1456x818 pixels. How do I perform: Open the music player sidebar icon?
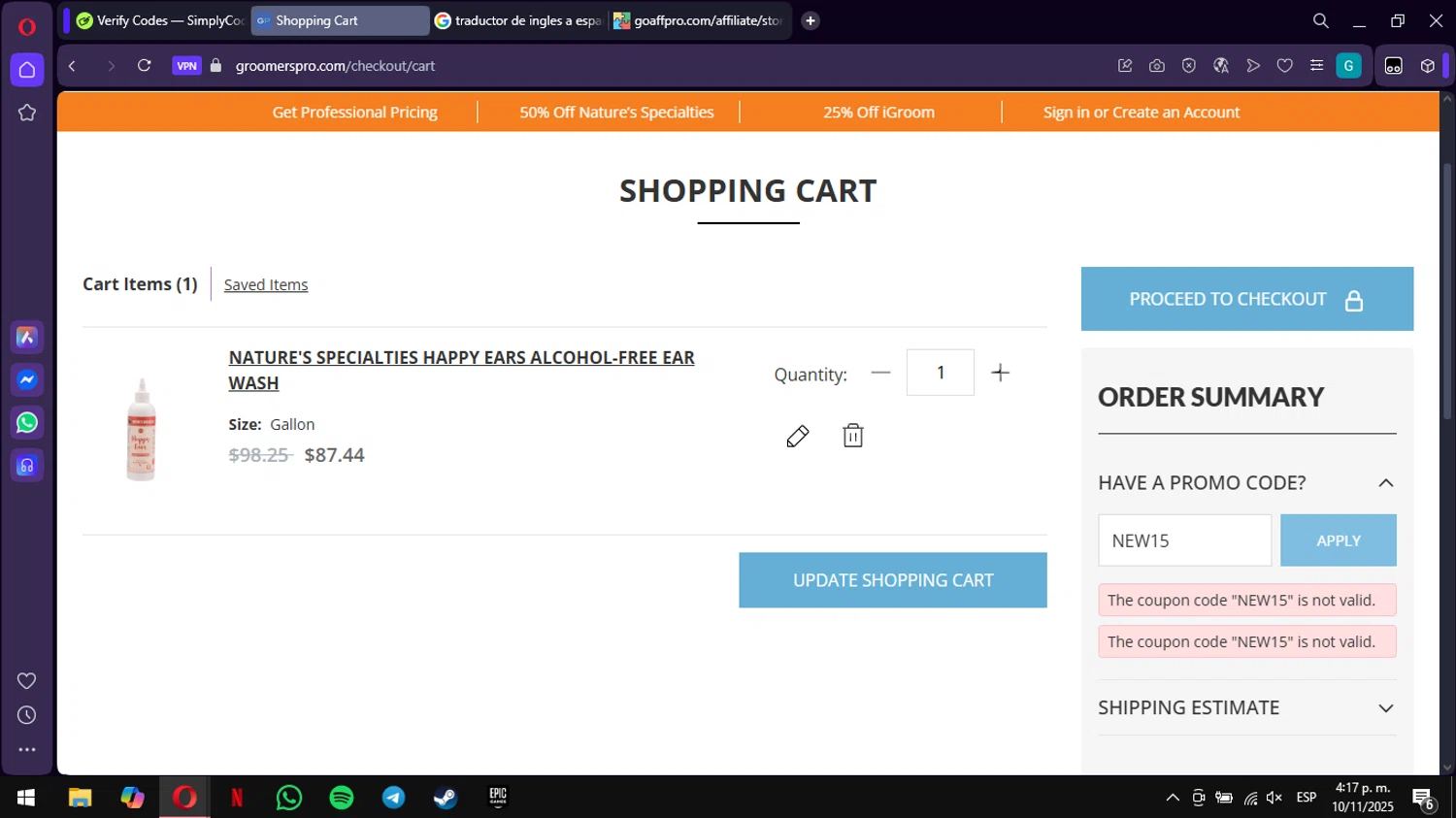pyautogui.click(x=27, y=466)
